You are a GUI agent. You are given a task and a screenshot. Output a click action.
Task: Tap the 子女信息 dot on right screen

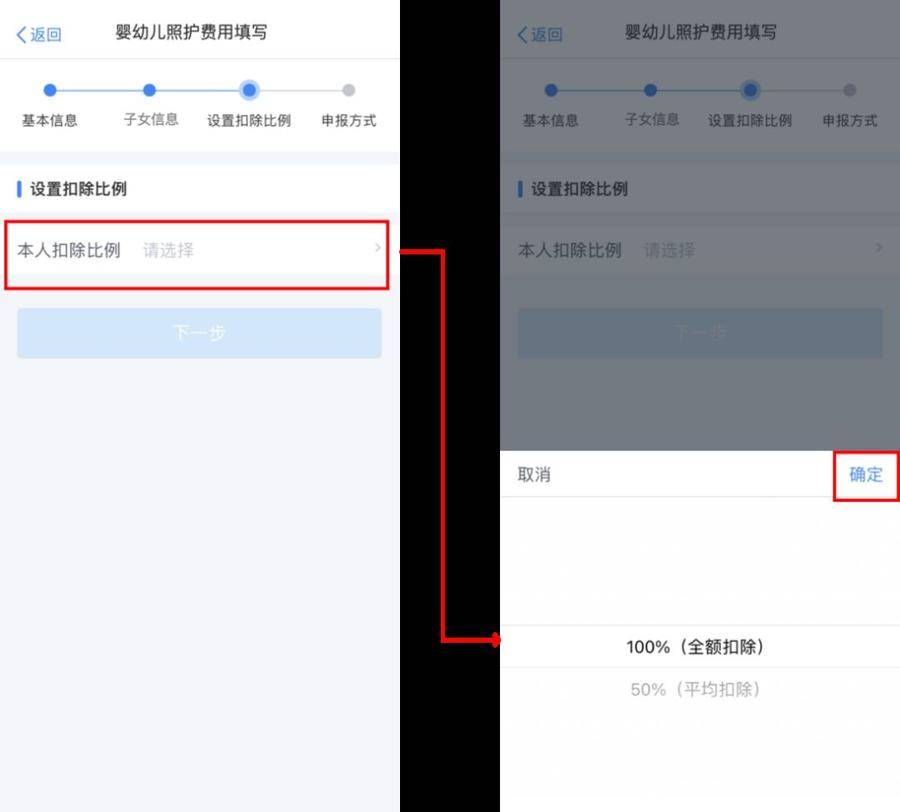click(651, 89)
